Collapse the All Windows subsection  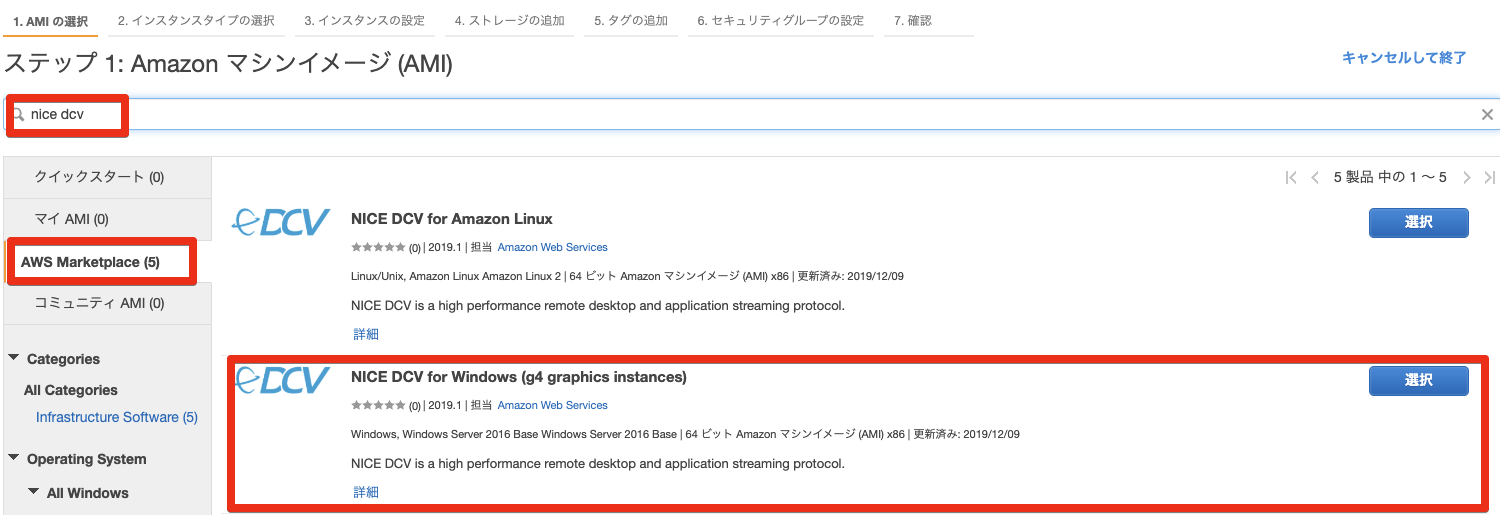(x=34, y=493)
